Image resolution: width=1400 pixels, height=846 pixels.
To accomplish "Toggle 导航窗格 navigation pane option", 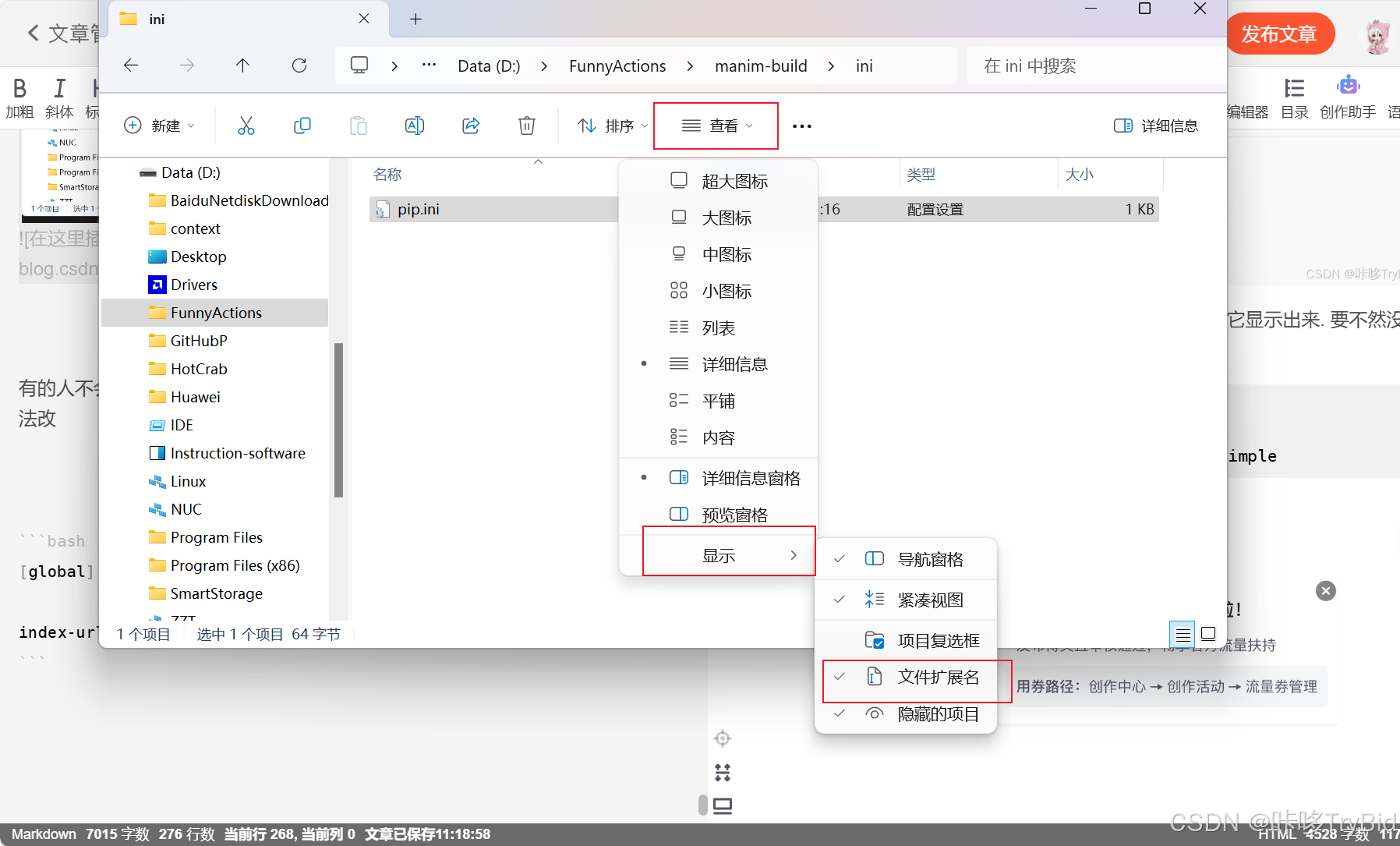I will (906, 559).
